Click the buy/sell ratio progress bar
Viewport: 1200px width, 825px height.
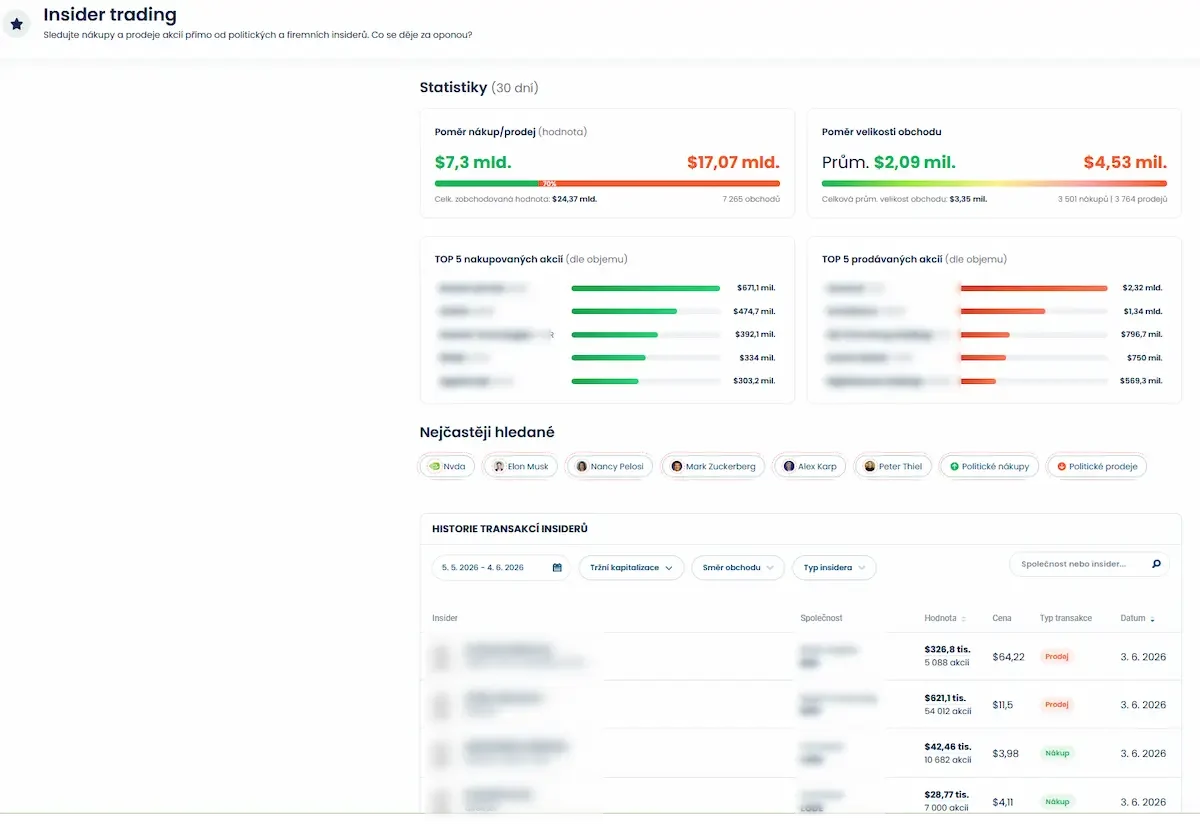pyautogui.click(x=607, y=183)
